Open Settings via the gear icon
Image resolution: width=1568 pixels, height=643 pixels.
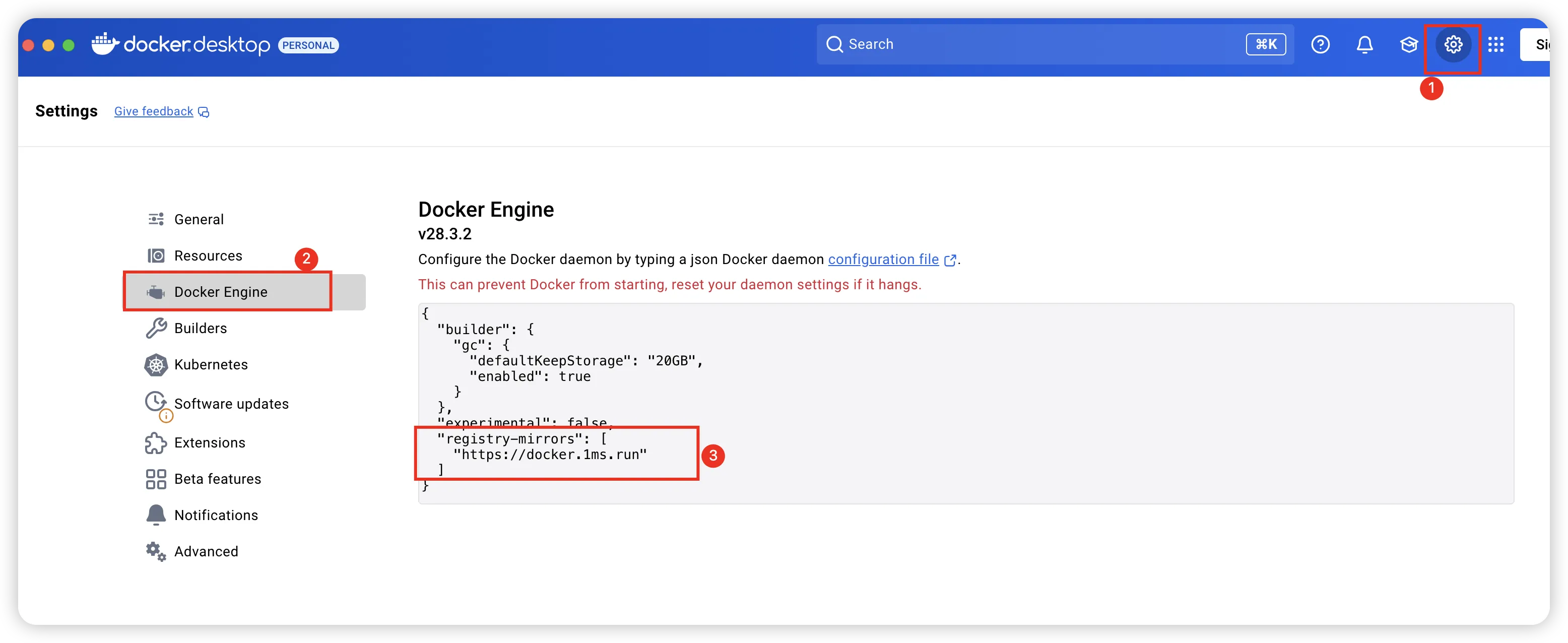pos(1453,44)
